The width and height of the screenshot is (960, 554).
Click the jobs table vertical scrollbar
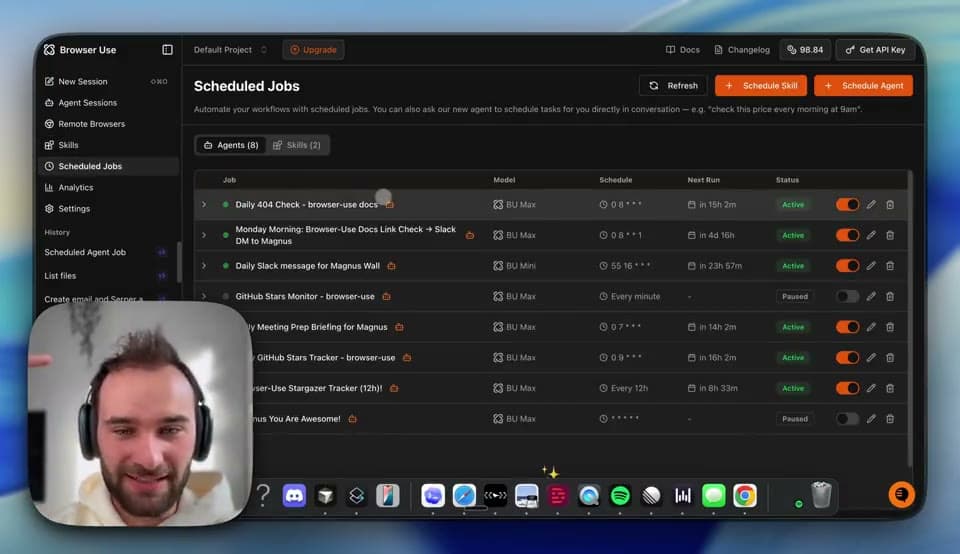(x=910, y=318)
